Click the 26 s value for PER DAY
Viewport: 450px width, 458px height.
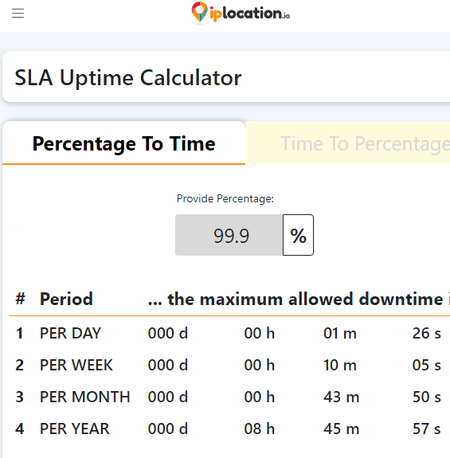(x=427, y=333)
